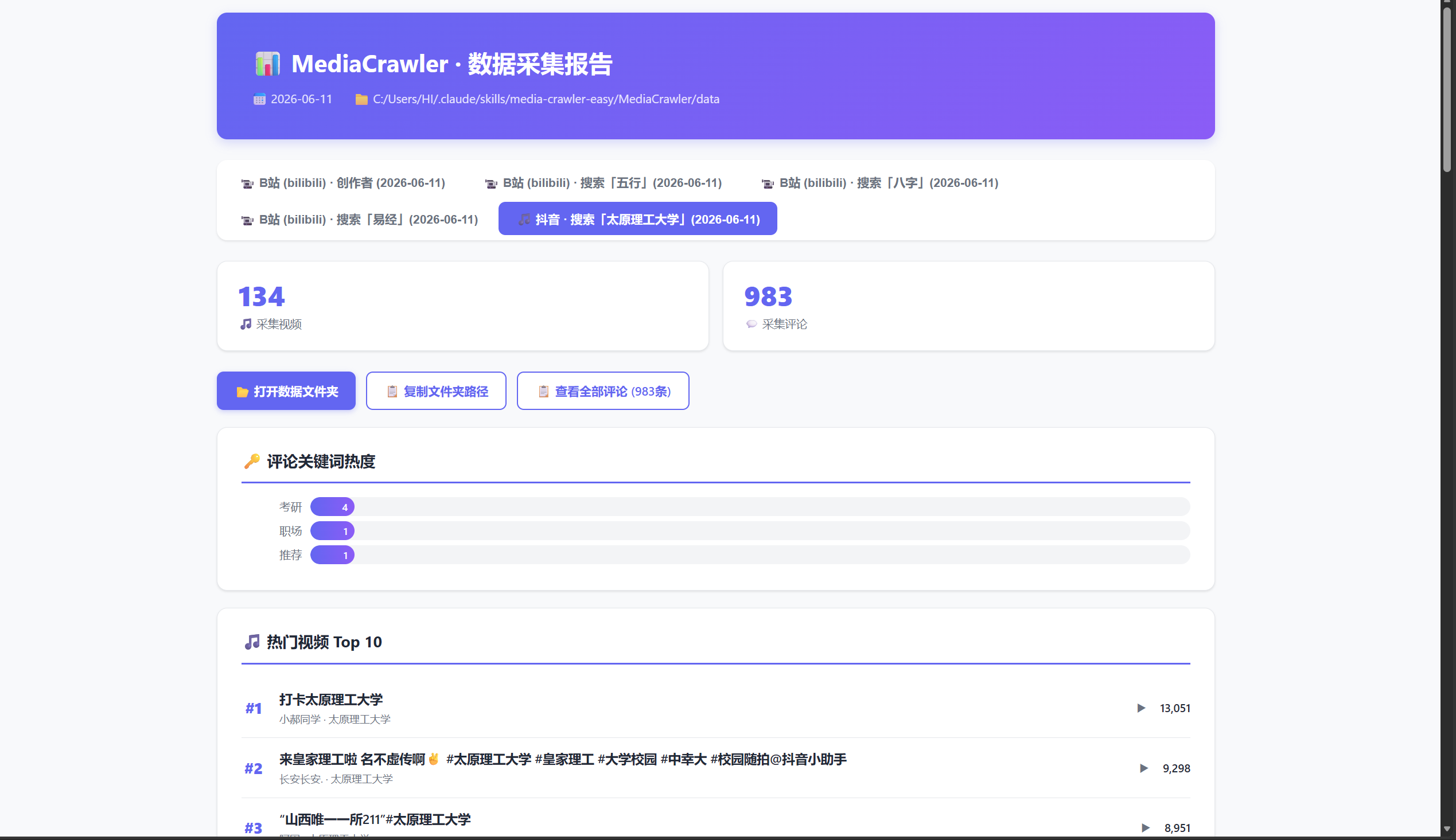The height and width of the screenshot is (840, 1456).
Task: Click the rank label #1
Action: (254, 709)
